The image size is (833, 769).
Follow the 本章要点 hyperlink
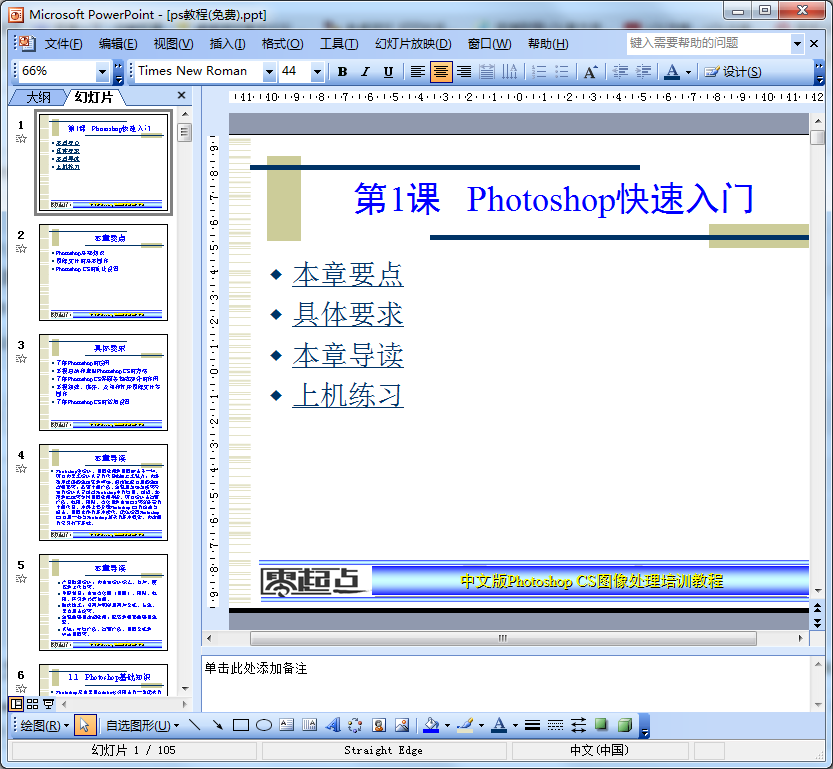click(x=348, y=275)
